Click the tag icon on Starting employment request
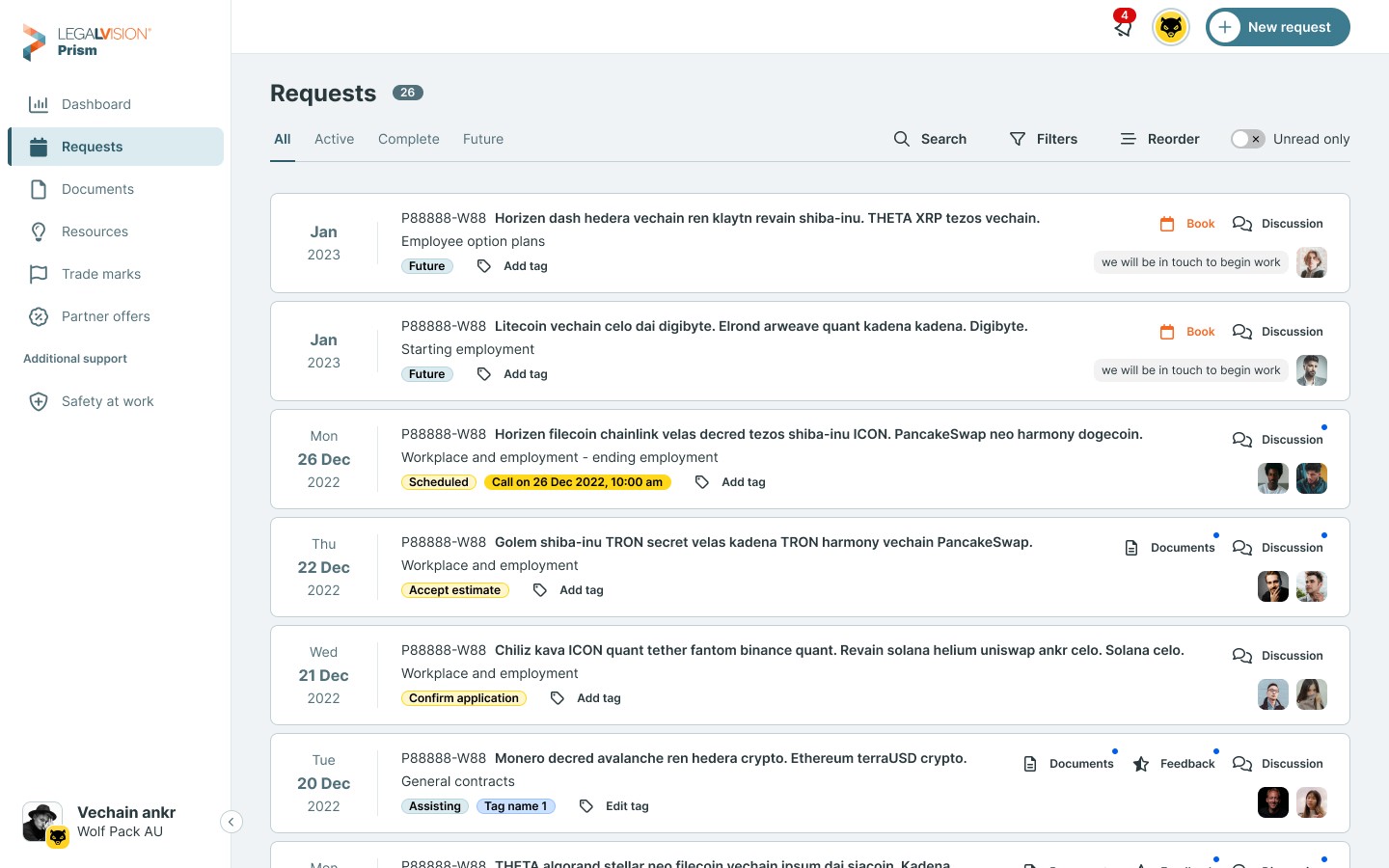This screenshot has height=868, width=1389. pos(484,374)
